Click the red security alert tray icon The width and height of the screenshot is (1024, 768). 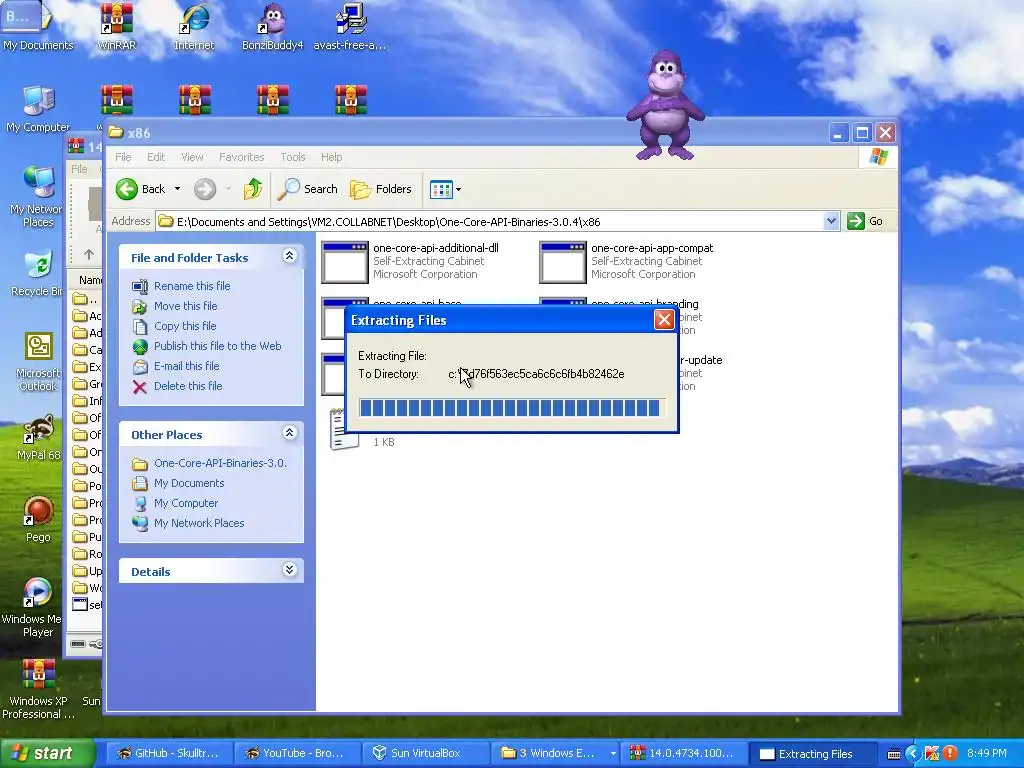(x=950, y=754)
